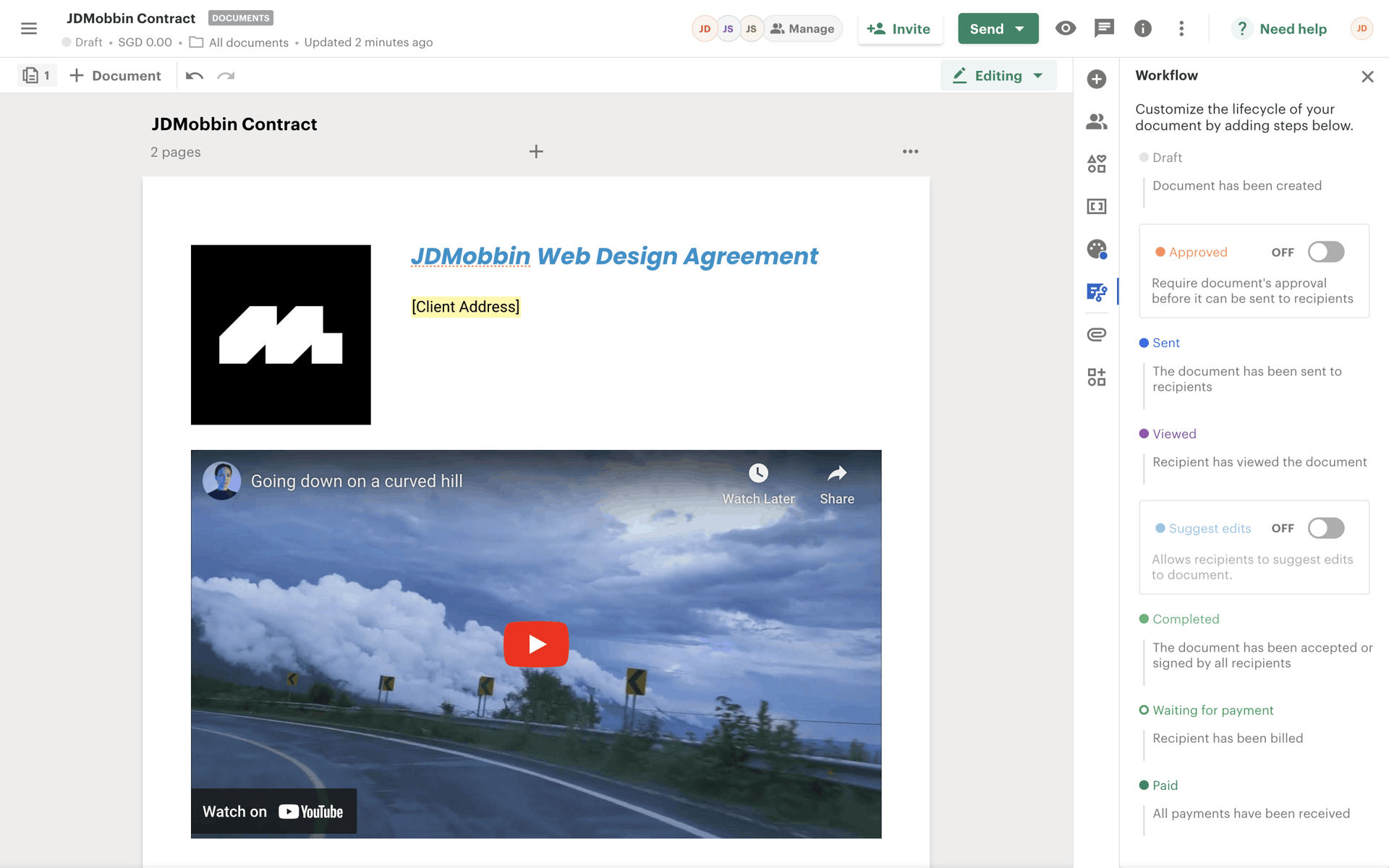Select the Workflow sidebar icon
Screen dimensions: 1389x868
pyautogui.click(x=1097, y=292)
